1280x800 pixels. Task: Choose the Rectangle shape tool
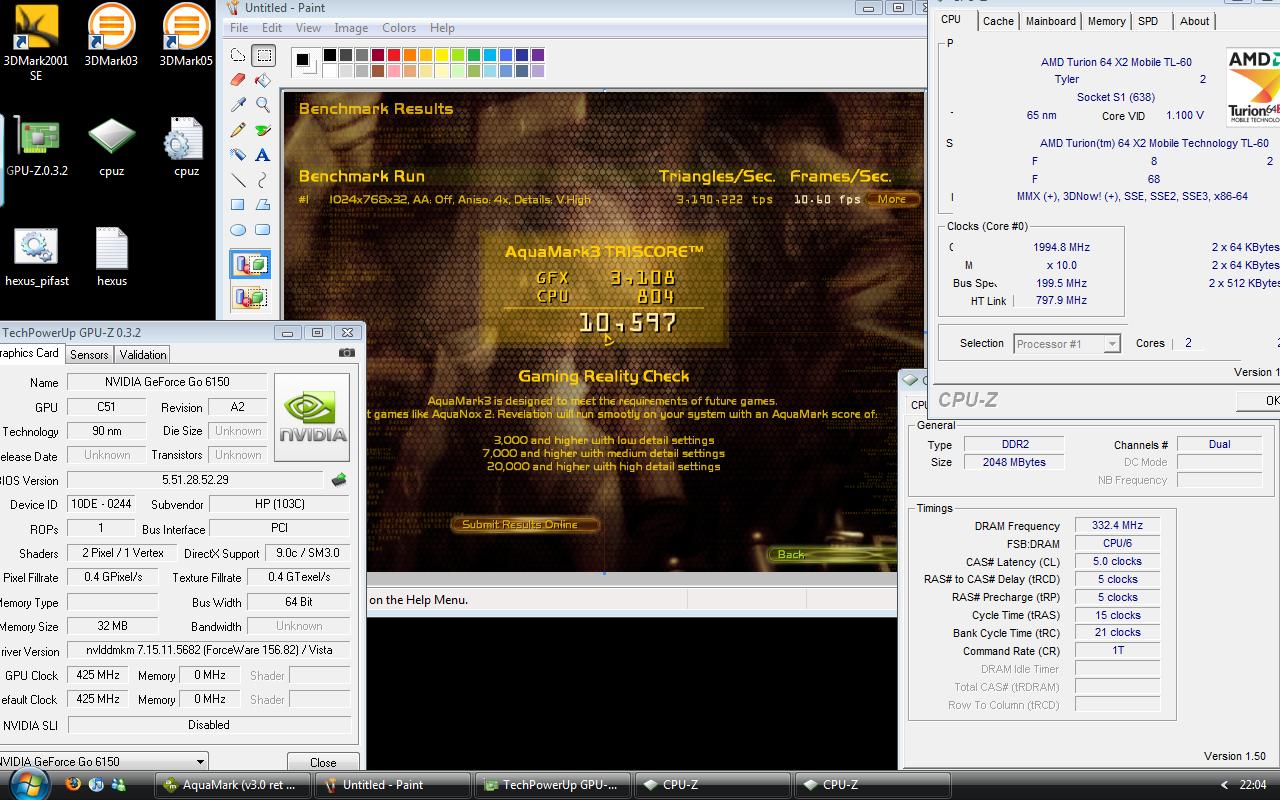(238, 205)
